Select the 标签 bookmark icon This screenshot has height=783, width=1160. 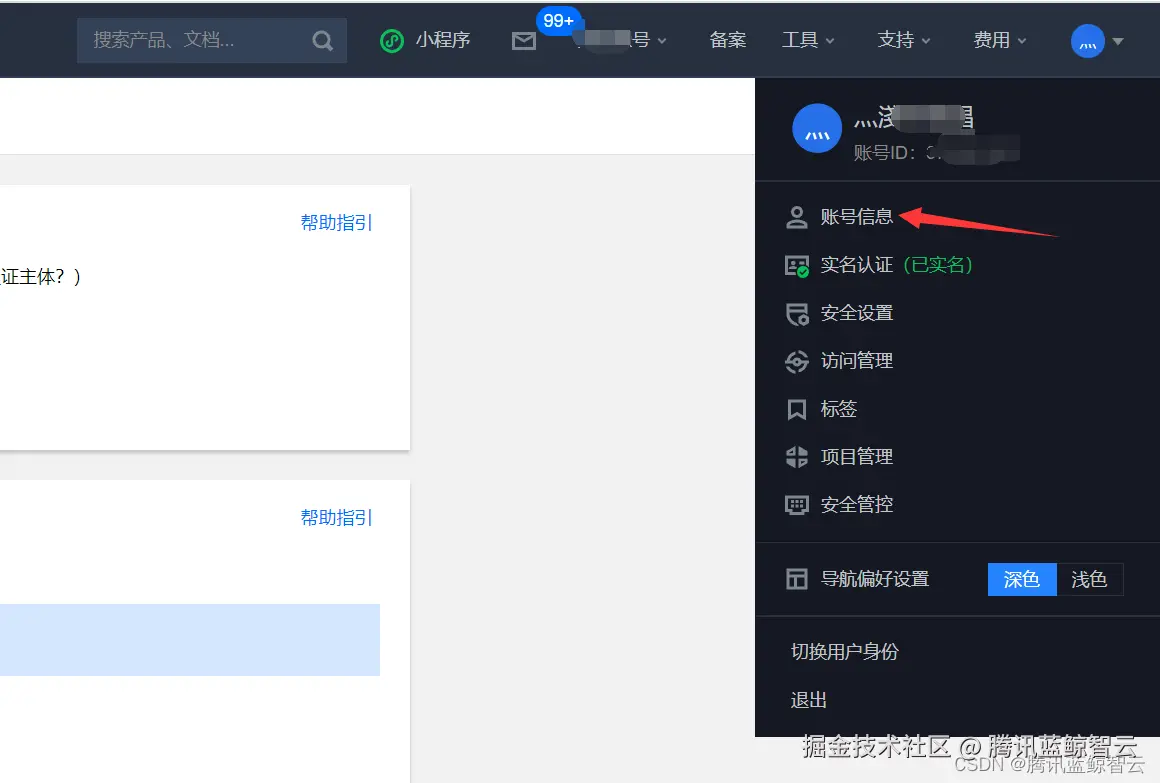click(x=796, y=409)
